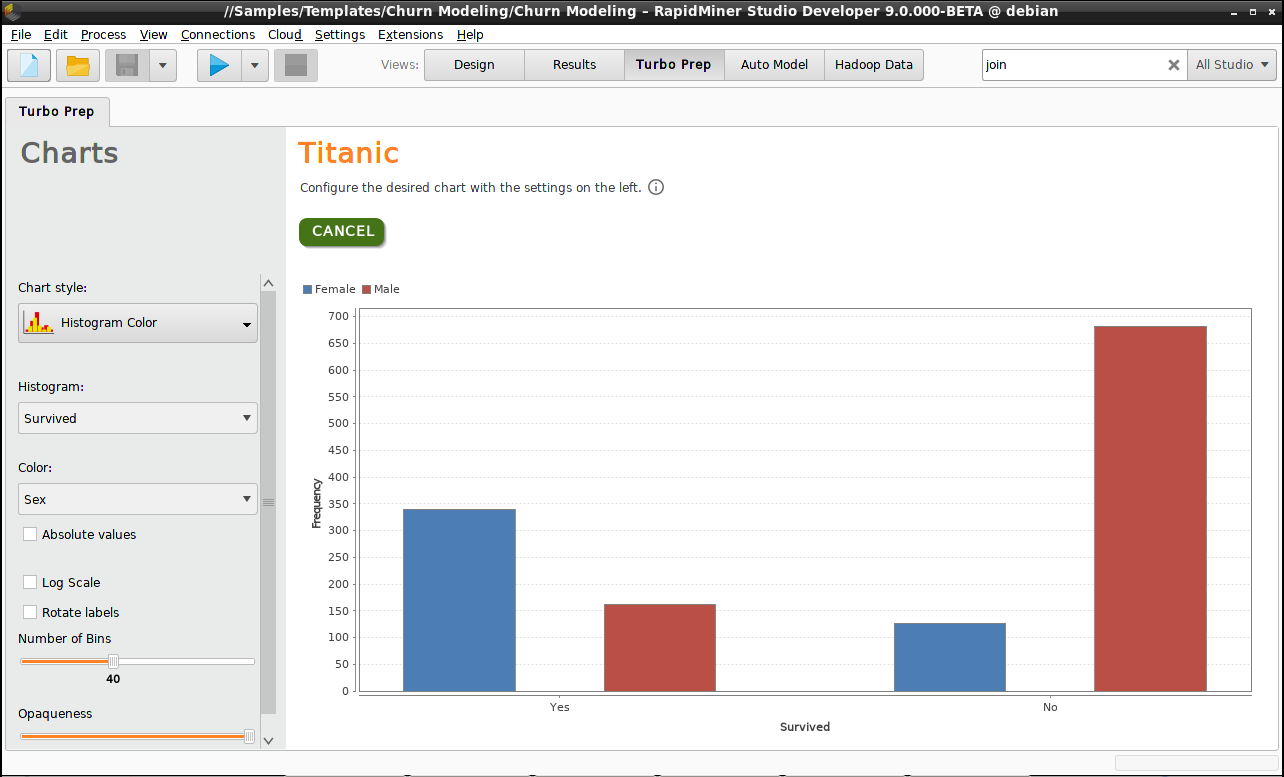Enable the Absolute values checkbox
The image size is (1284, 777).
(x=29, y=534)
